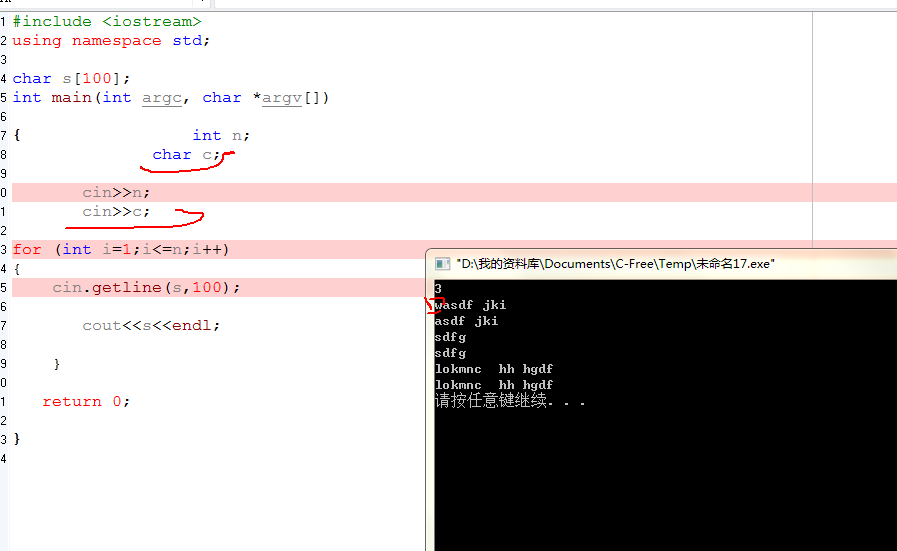The height and width of the screenshot is (551, 897).
Task: Click the "*argv[]" parameter in main
Action: [x=291, y=98]
